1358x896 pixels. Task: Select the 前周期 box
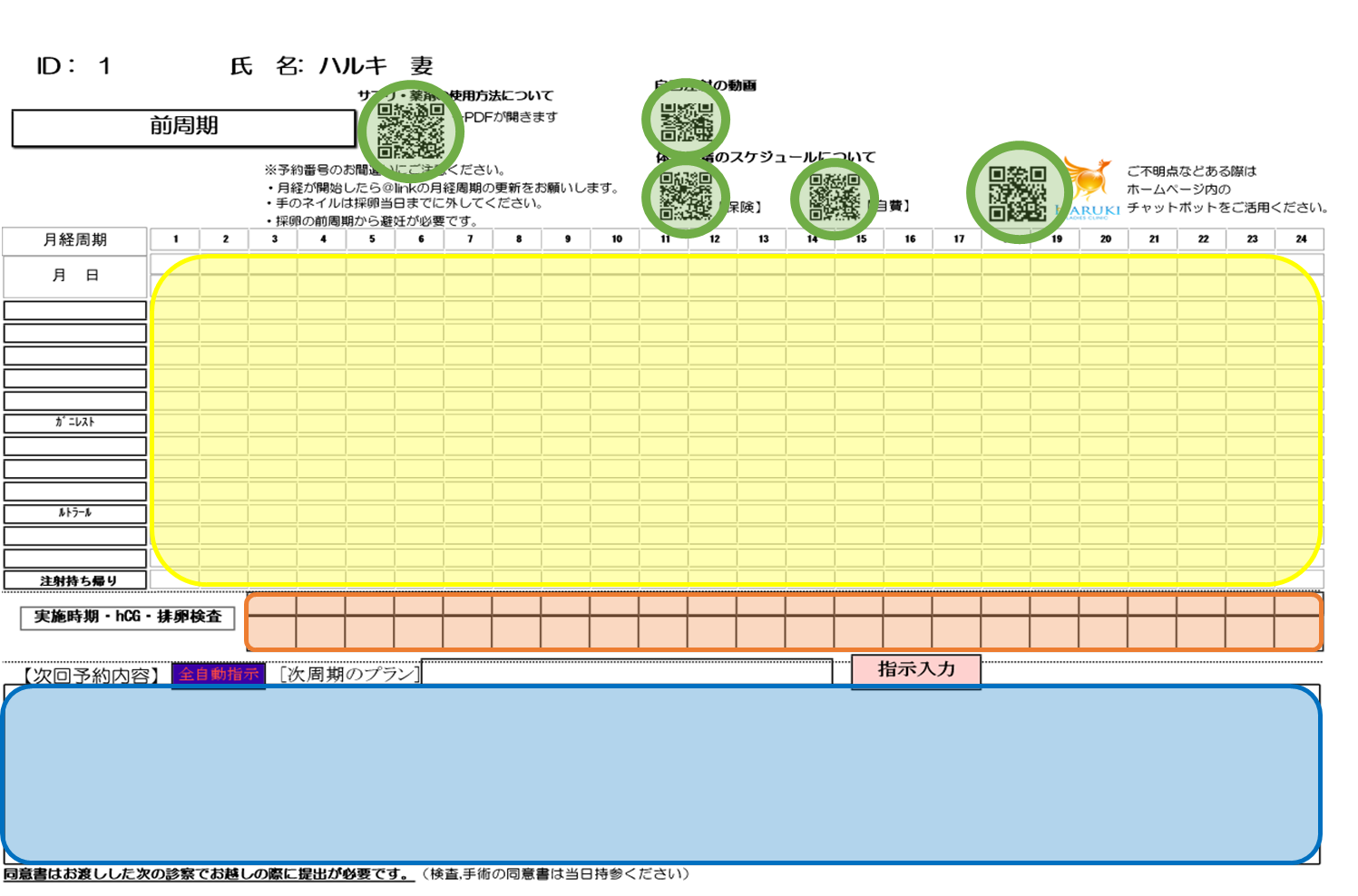point(184,127)
